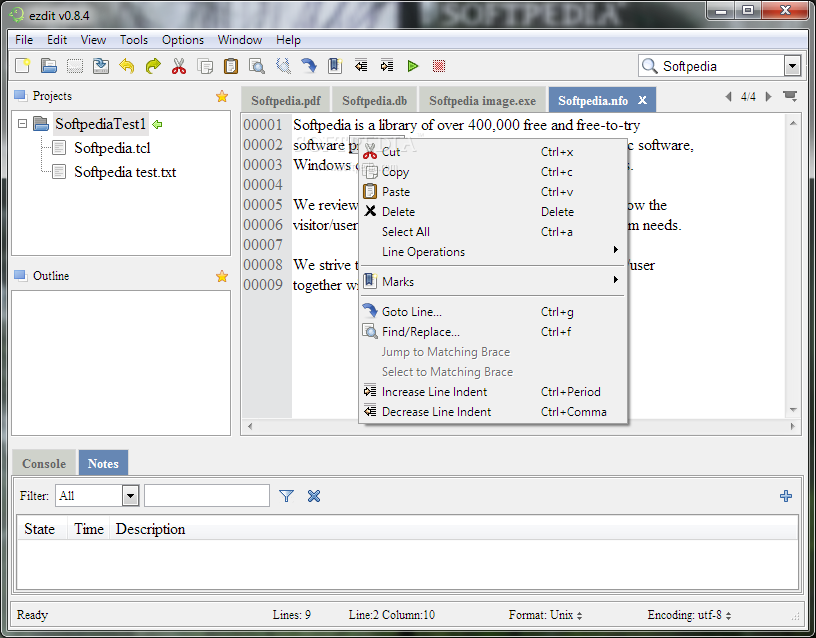816x638 pixels.
Task: Click the Copy toolbar icon
Action: (205, 66)
